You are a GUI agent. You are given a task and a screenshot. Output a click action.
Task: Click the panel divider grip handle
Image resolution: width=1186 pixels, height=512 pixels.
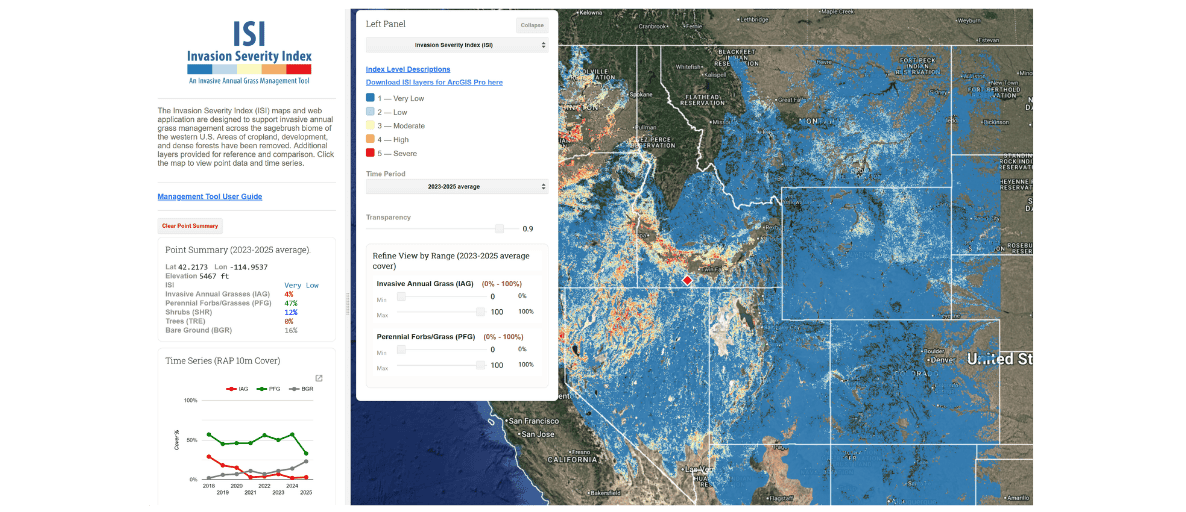(x=348, y=303)
